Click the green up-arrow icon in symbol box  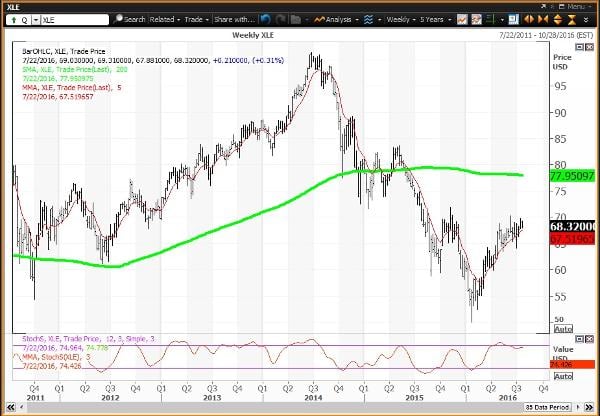click(14, 20)
